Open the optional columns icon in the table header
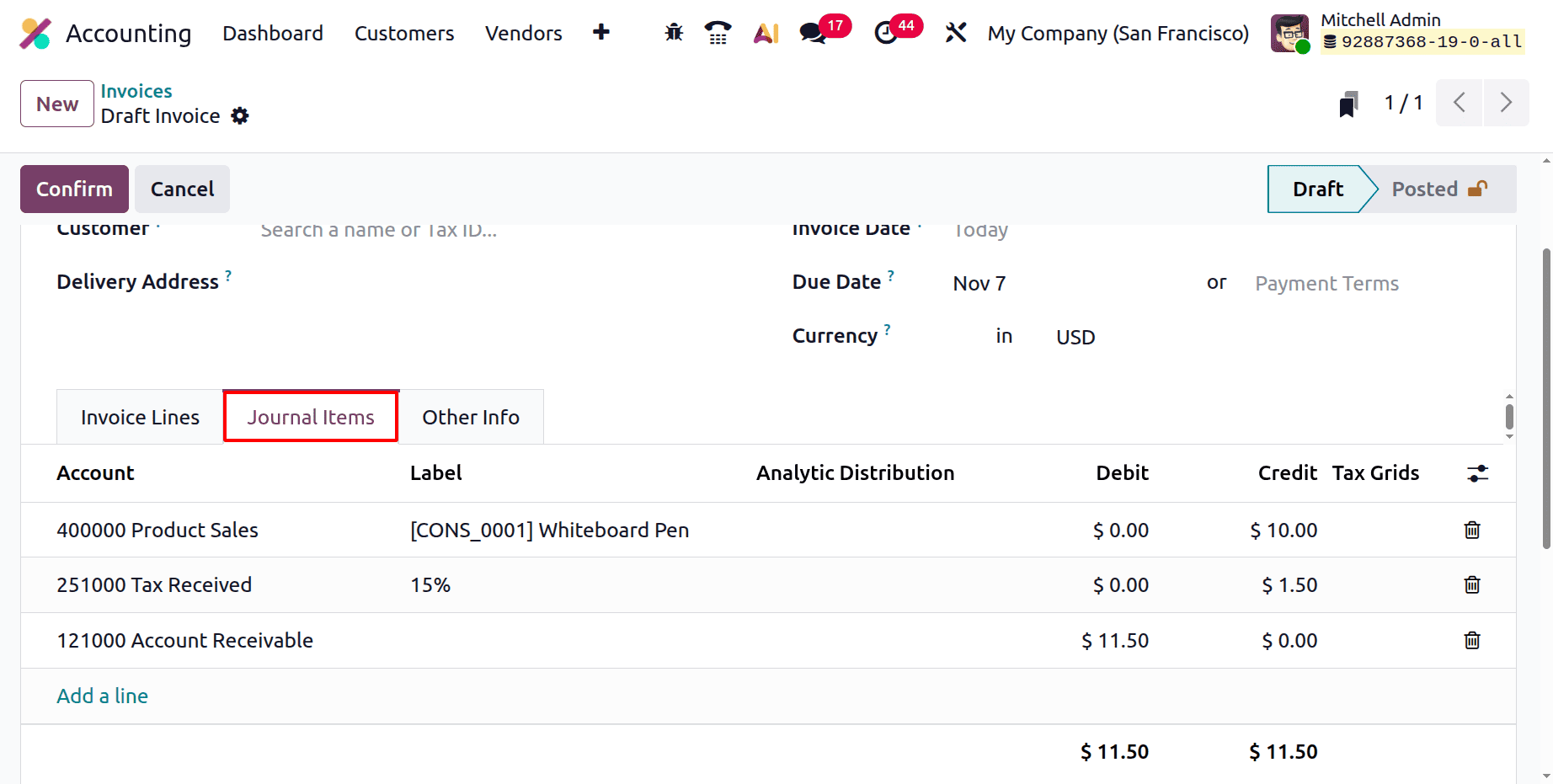 pos(1478,473)
